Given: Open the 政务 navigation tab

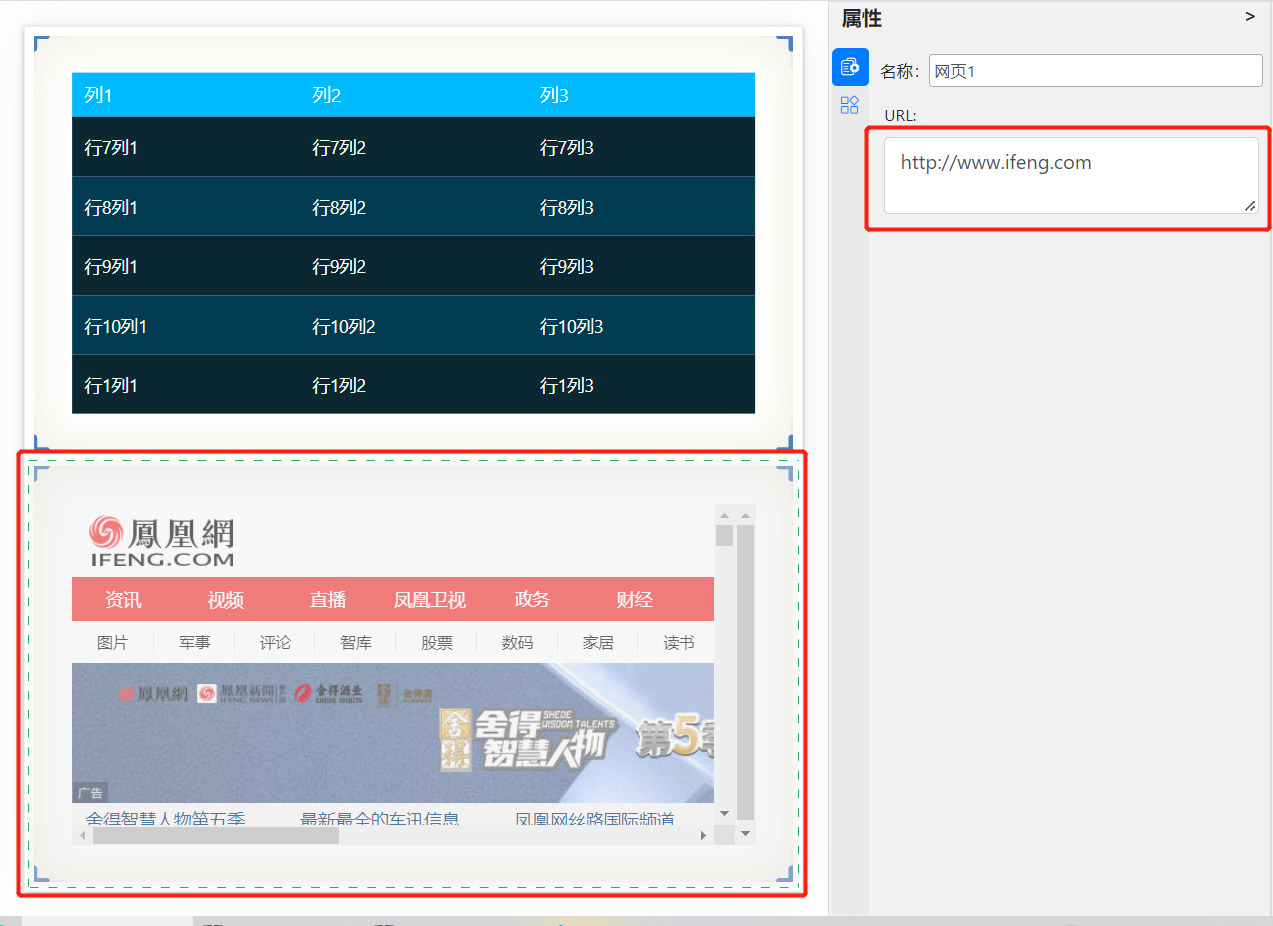Looking at the screenshot, I should 532,600.
